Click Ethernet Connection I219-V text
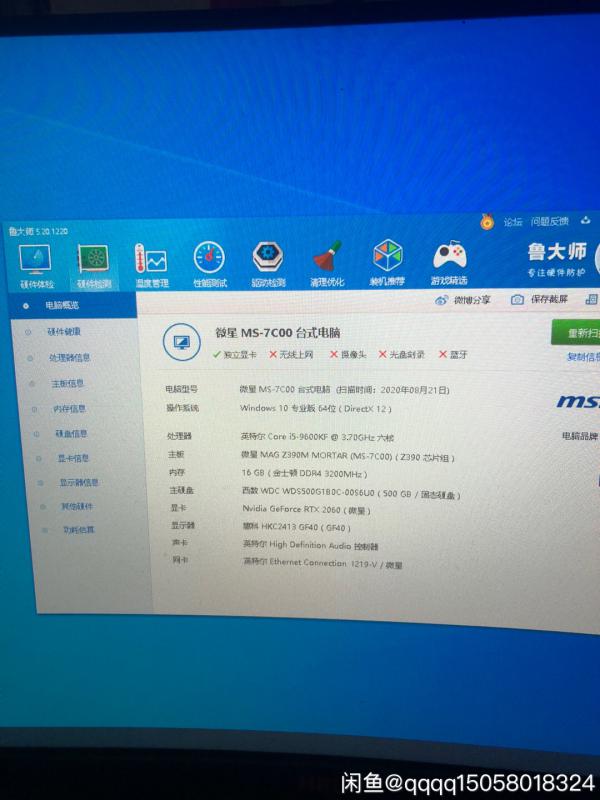The width and height of the screenshot is (600, 800). pyautogui.click(x=323, y=563)
